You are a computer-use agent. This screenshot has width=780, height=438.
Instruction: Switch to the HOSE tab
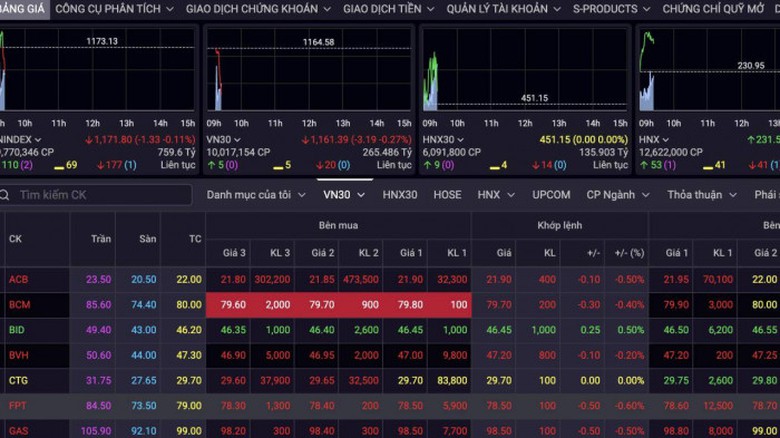point(447,195)
